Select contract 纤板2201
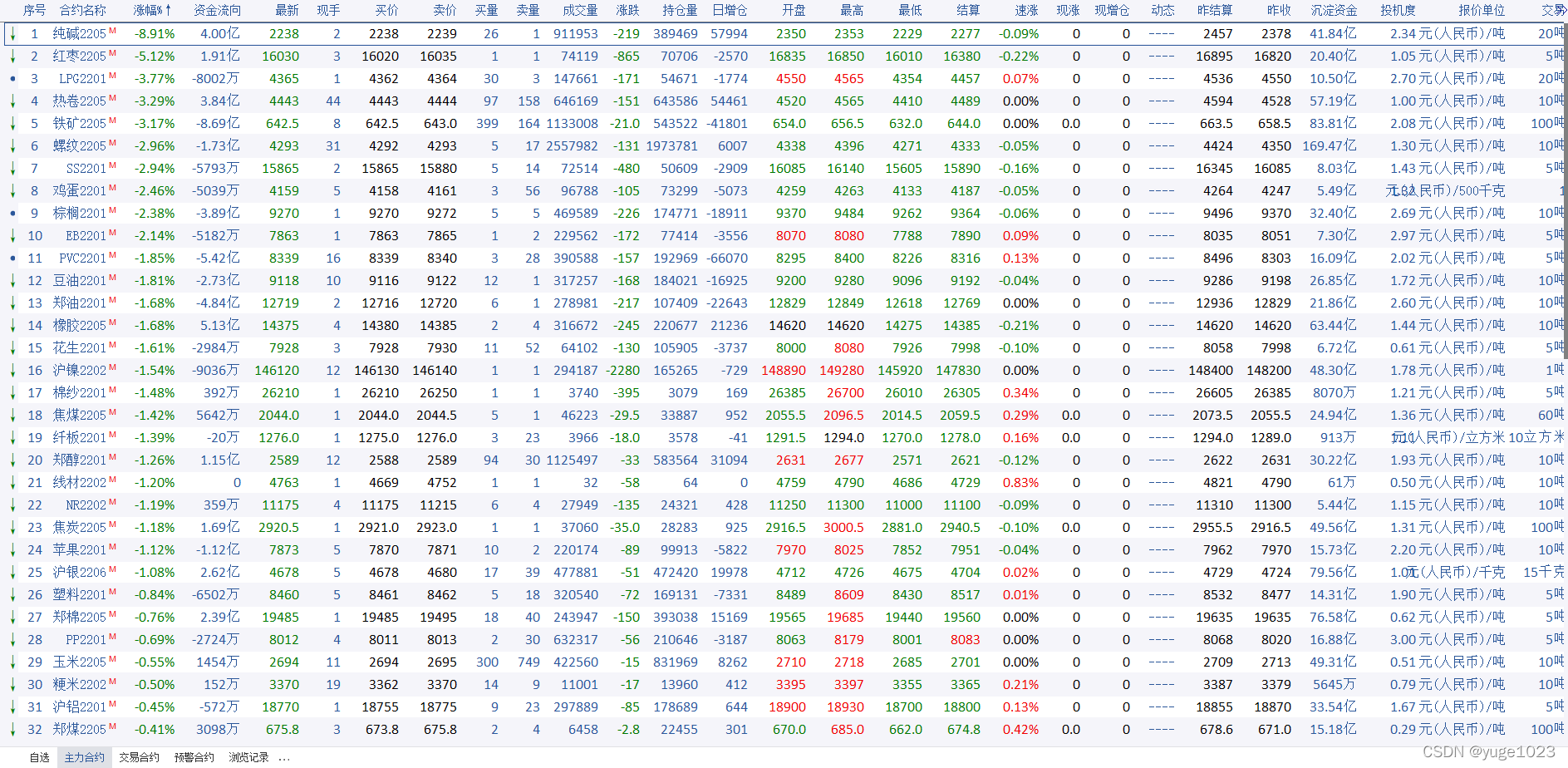The width and height of the screenshot is (1568, 768). click(80, 438)
